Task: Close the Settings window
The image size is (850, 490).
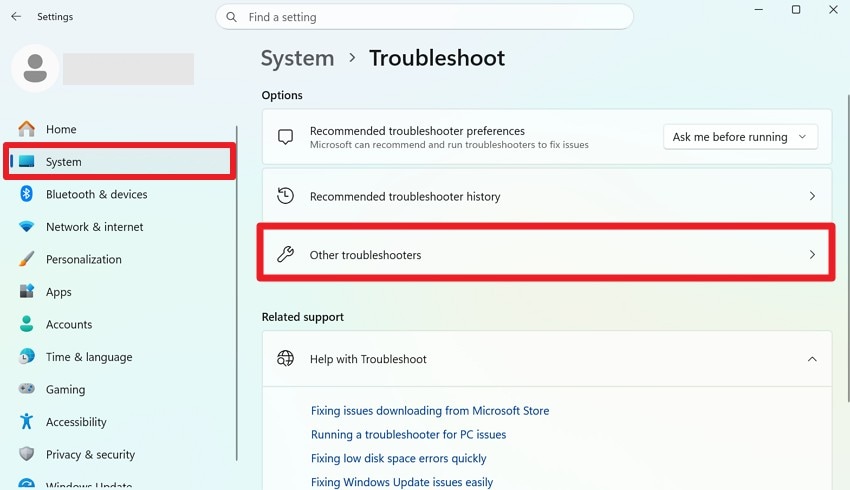Action: pos(833,9)
